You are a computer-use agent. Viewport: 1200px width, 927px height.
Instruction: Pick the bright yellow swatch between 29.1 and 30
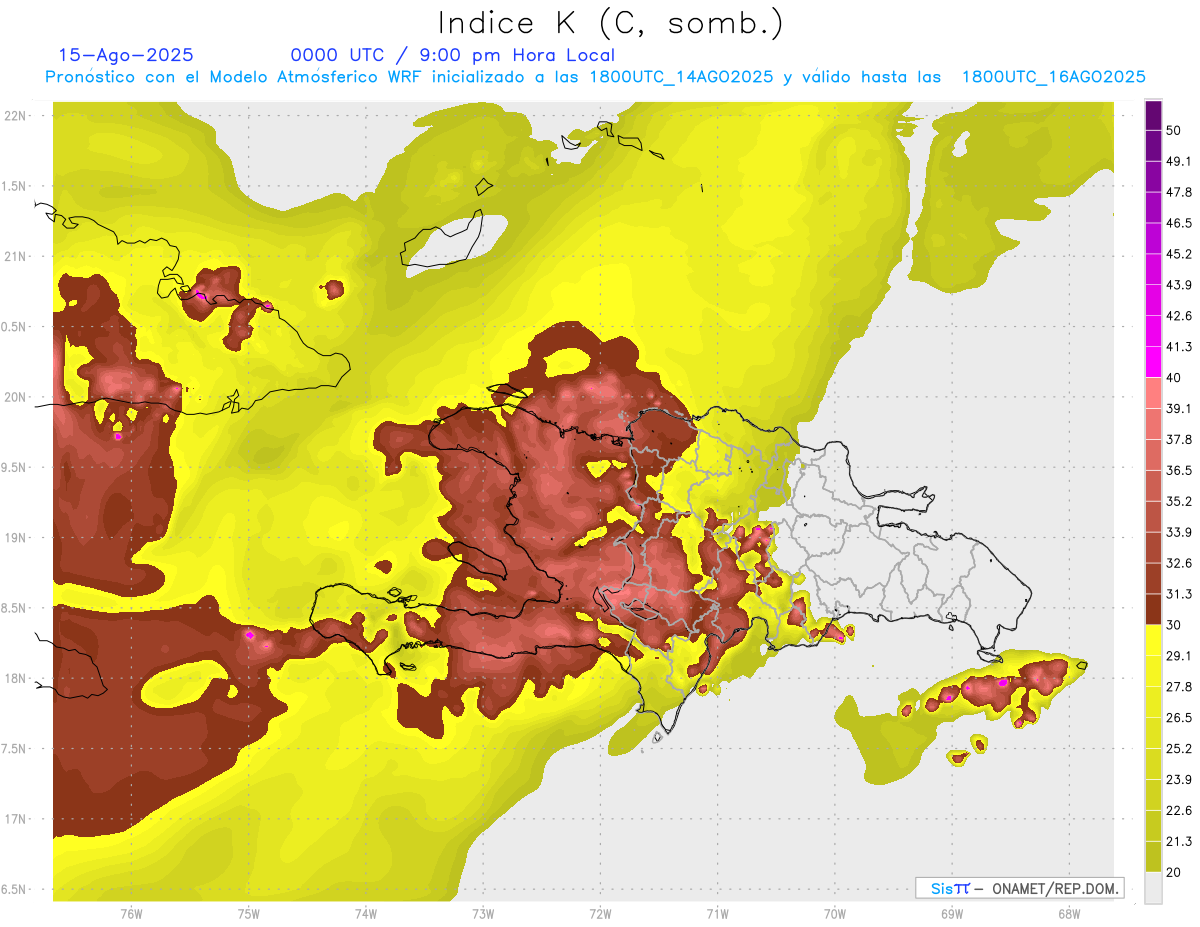(x=1153, y=640)
